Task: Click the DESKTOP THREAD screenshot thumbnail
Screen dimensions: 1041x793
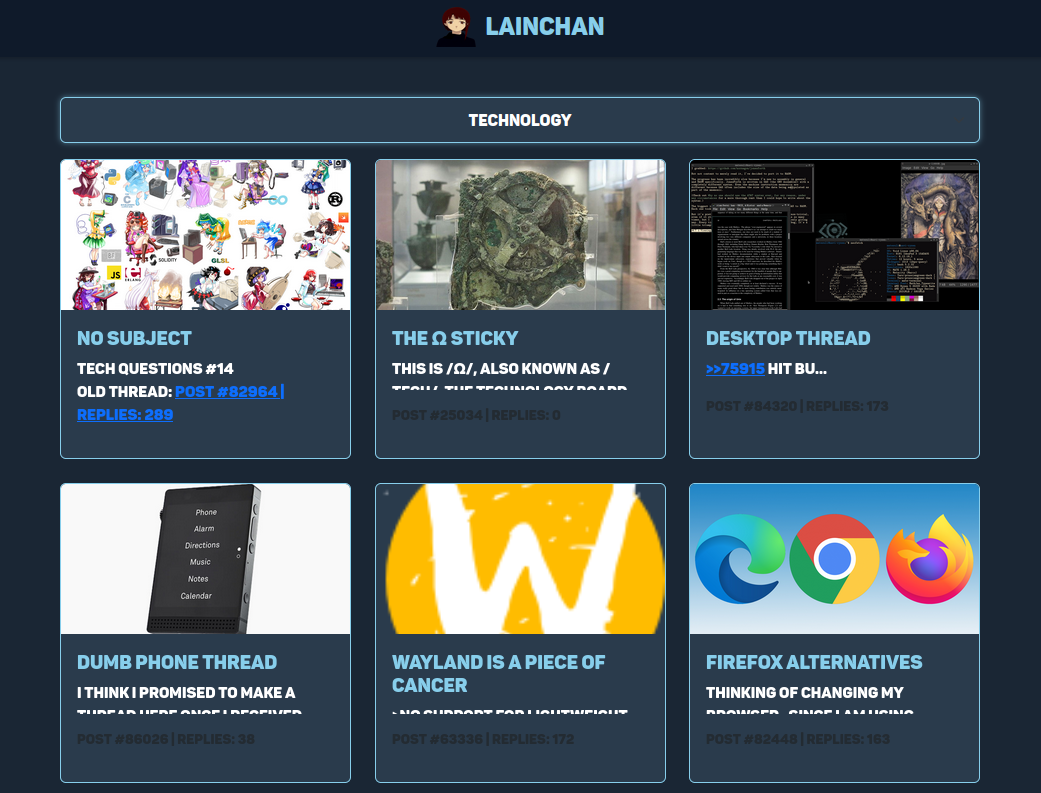Action: 834,234
